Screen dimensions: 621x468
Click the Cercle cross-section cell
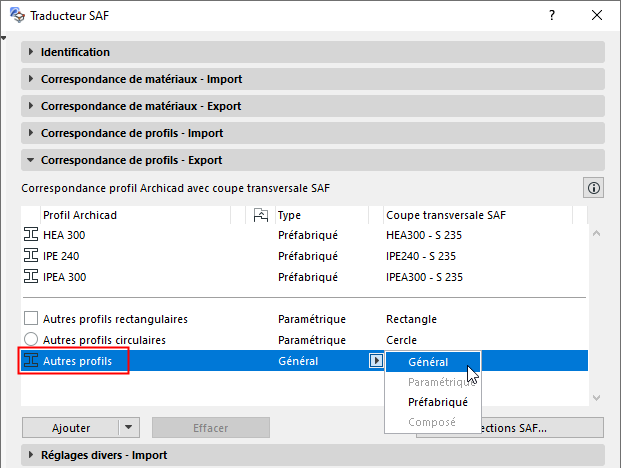(401, 340)
